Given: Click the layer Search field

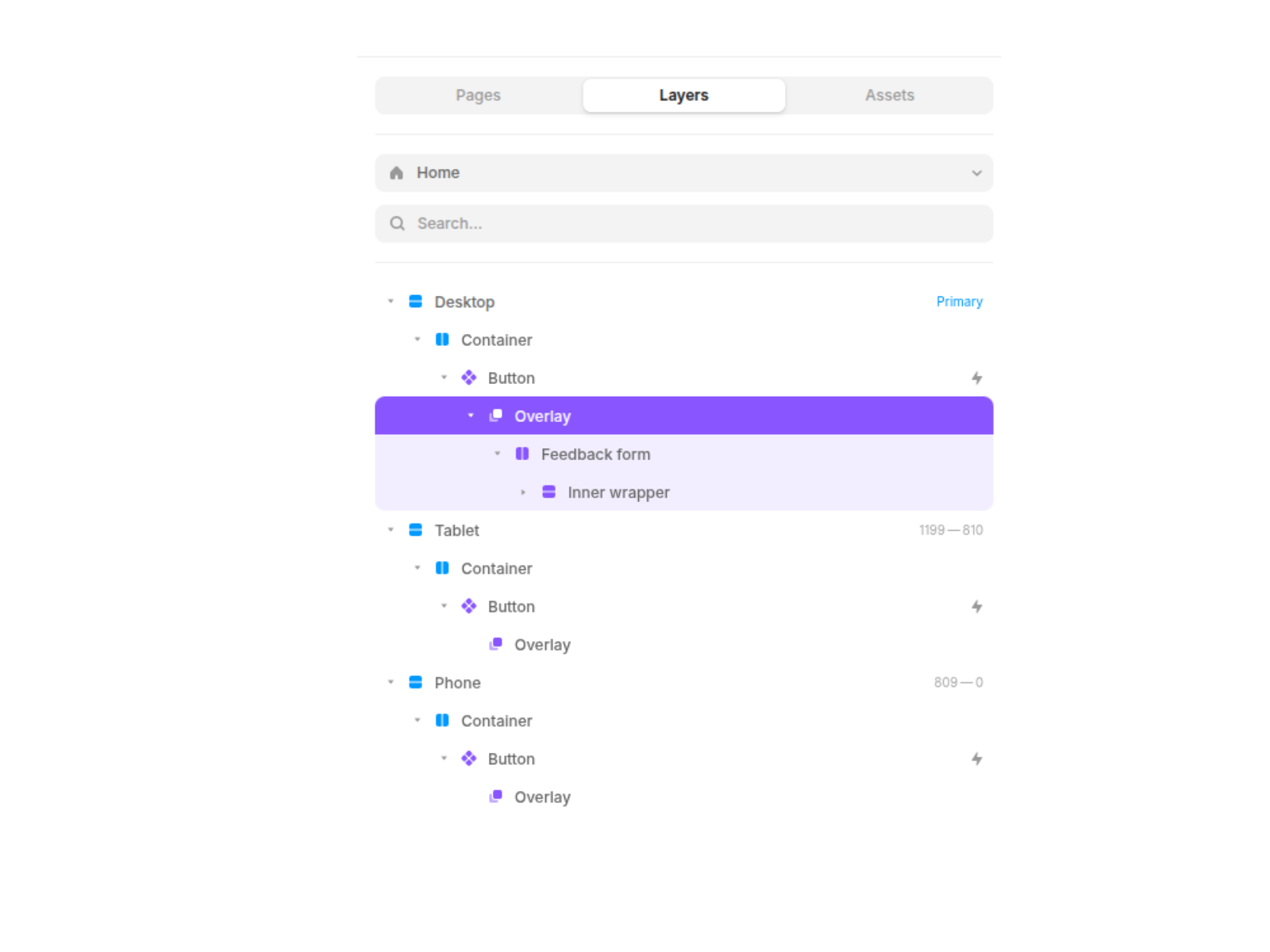Looking at the screenshot, I should tap(683, 224).
